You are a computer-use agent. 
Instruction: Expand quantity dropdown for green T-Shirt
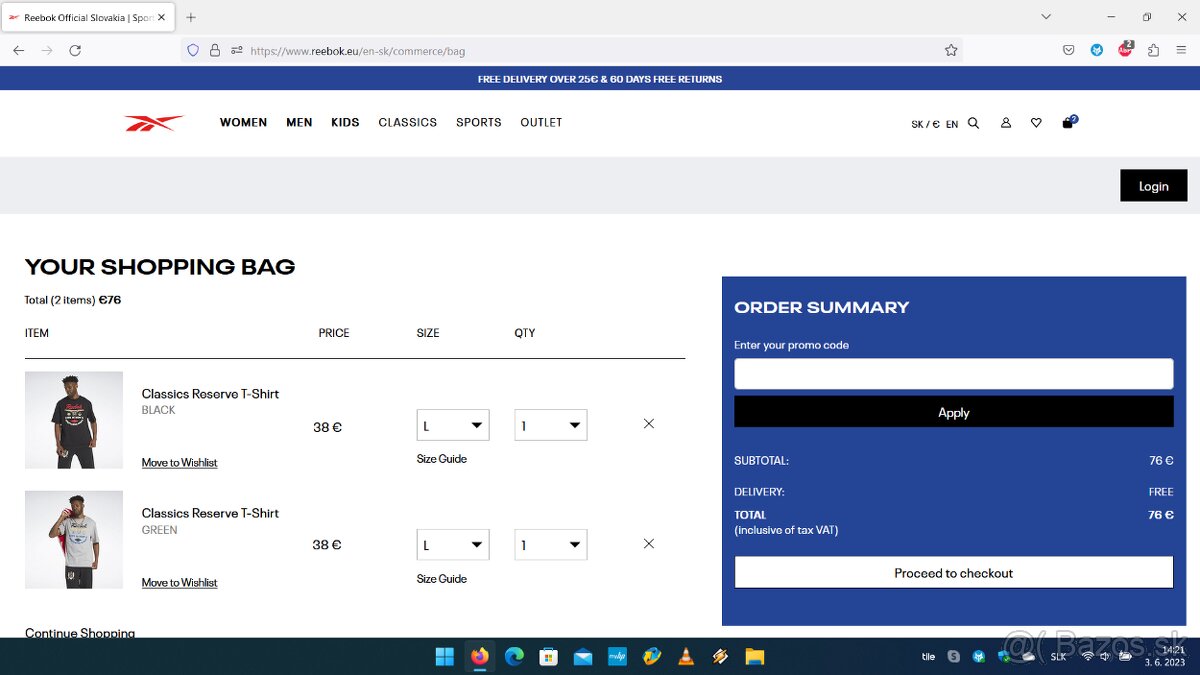tap(550, 545)
